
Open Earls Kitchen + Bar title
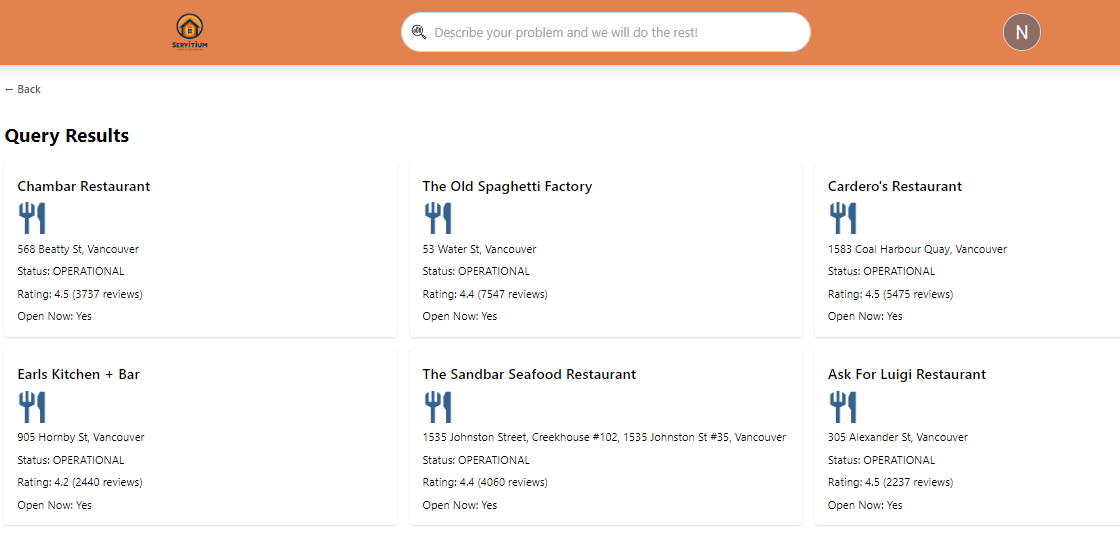coord(79,374)
